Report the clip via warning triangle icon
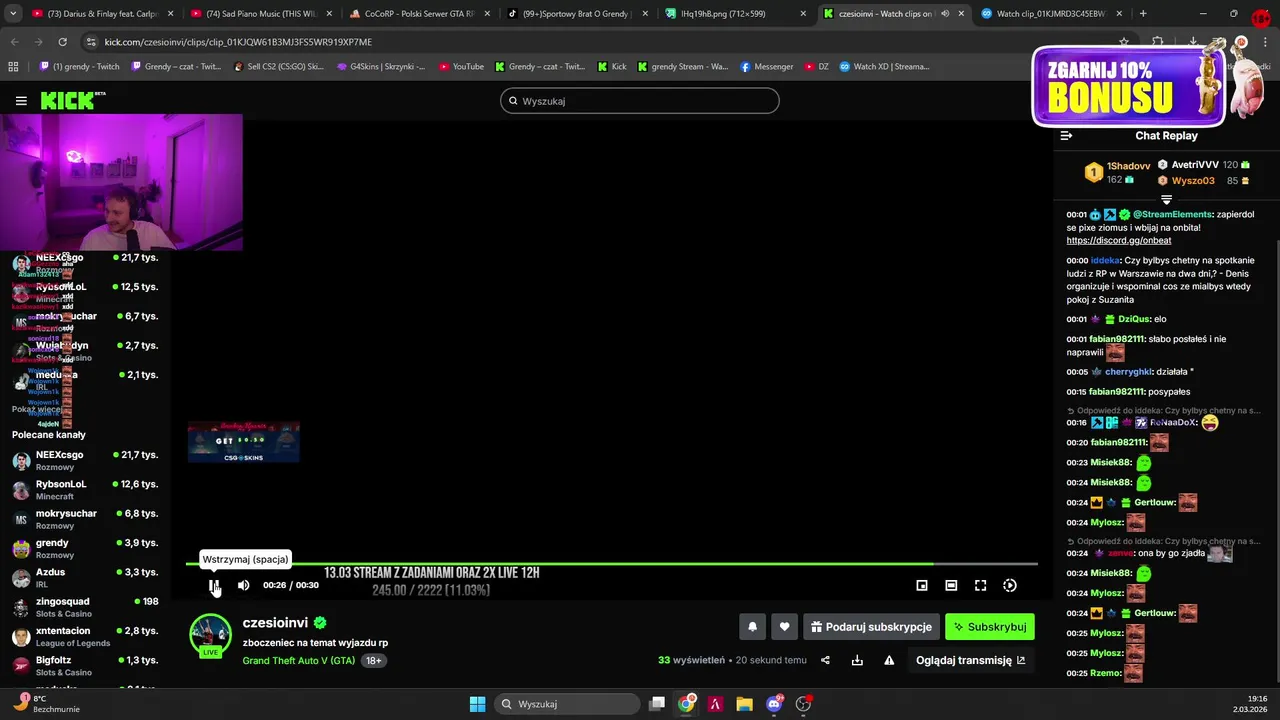1280x720 pixels. click(x=889, y=660)
